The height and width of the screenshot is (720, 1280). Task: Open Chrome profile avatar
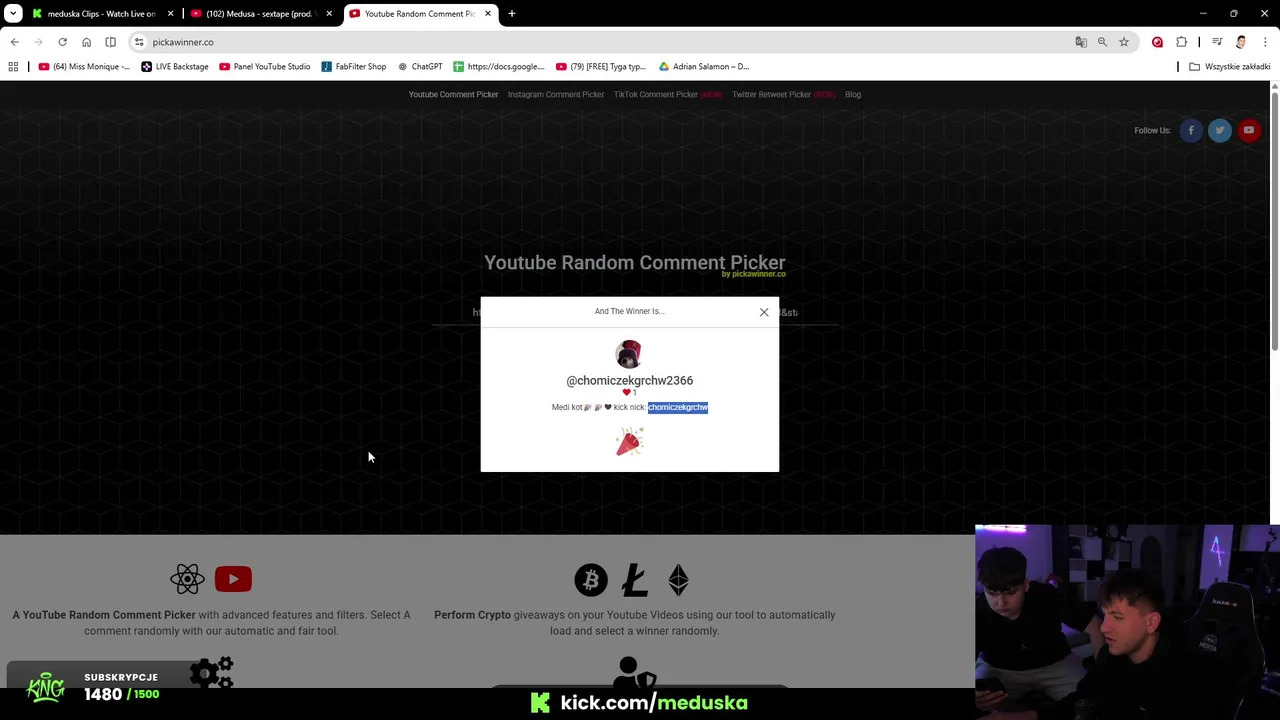pyautogui.click(x=1241, y=42)
